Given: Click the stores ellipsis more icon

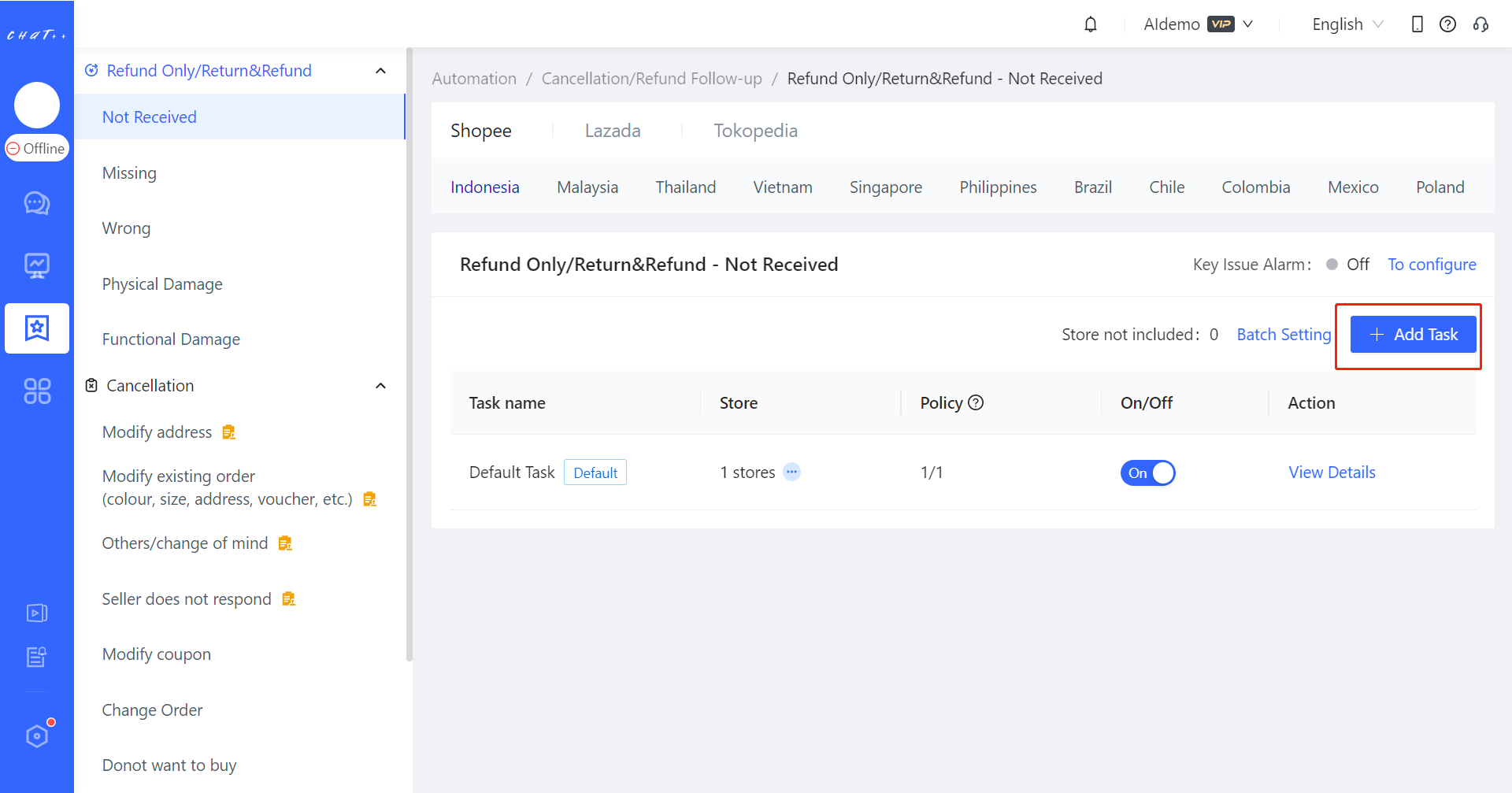Looking at the screenshot, I should click(792, 472).
